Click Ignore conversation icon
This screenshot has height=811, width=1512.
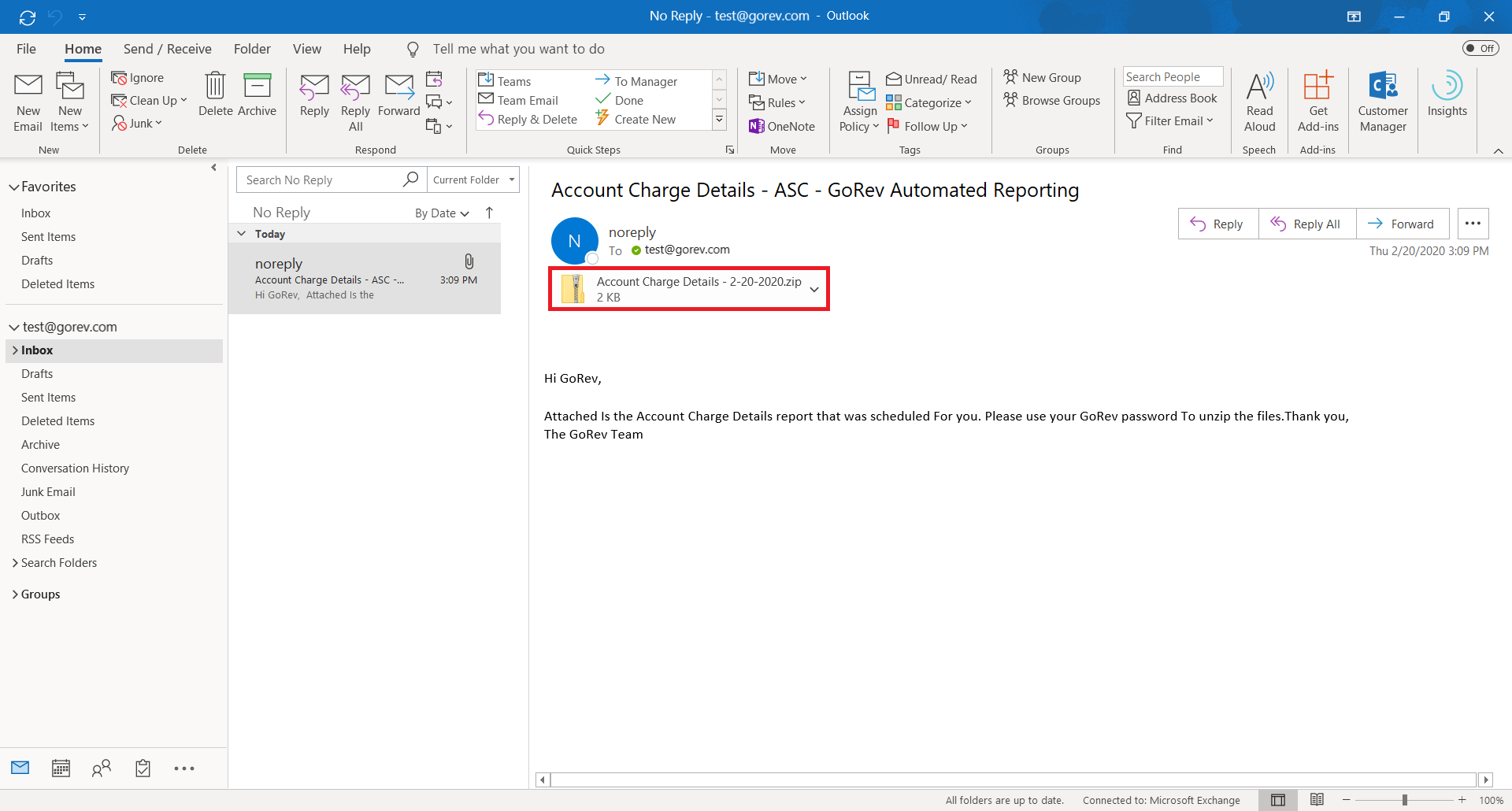point(120,77)
